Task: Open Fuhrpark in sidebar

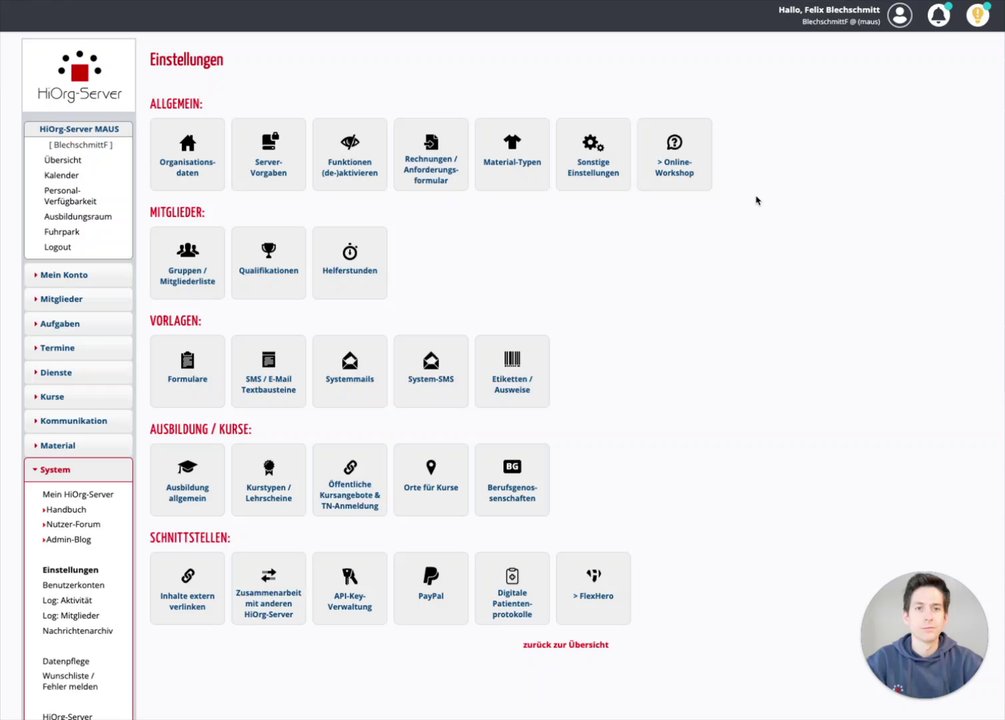Action: tap(62, 232)
